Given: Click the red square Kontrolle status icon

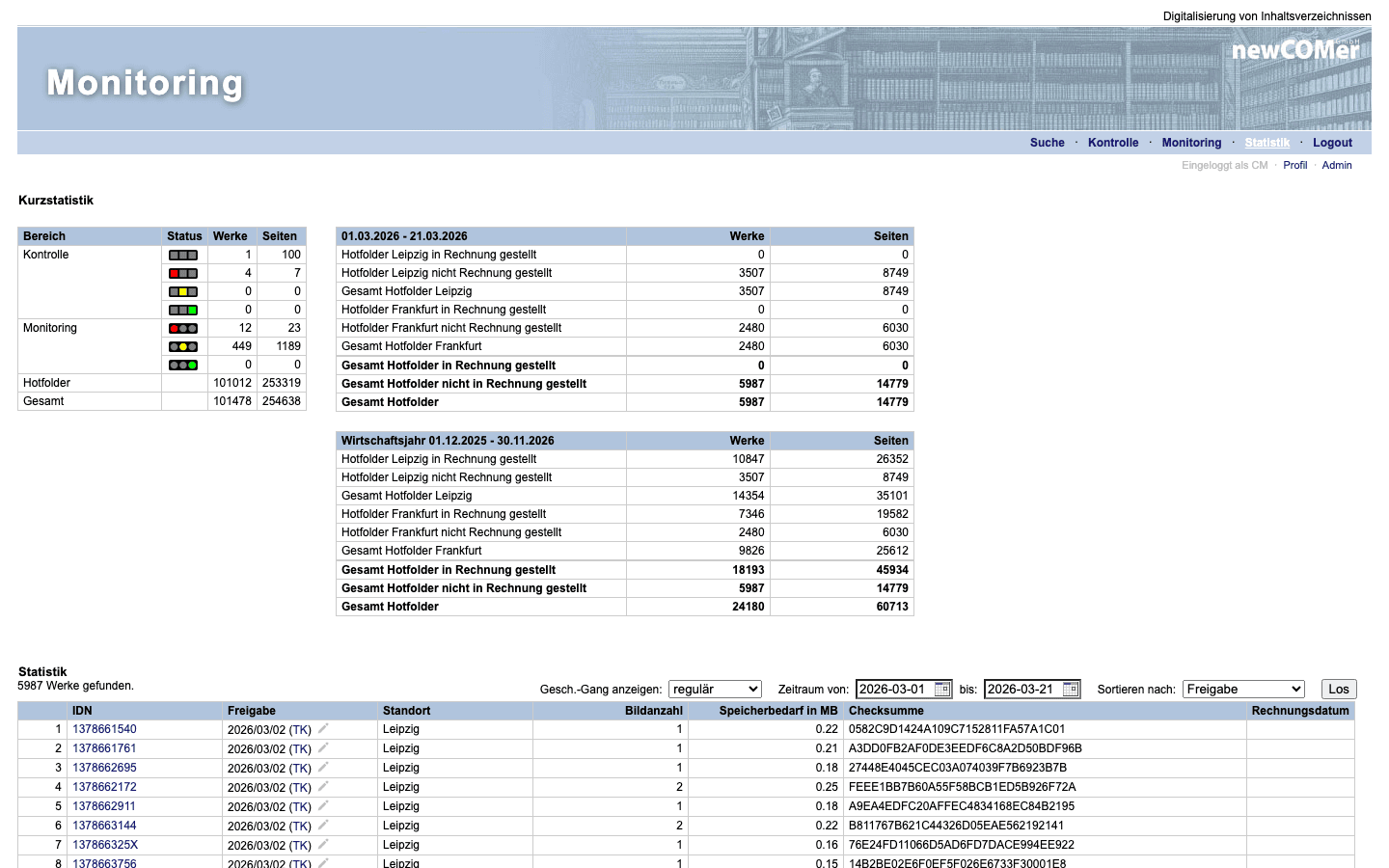Looking at the screenshot, I should pos(183,274).
